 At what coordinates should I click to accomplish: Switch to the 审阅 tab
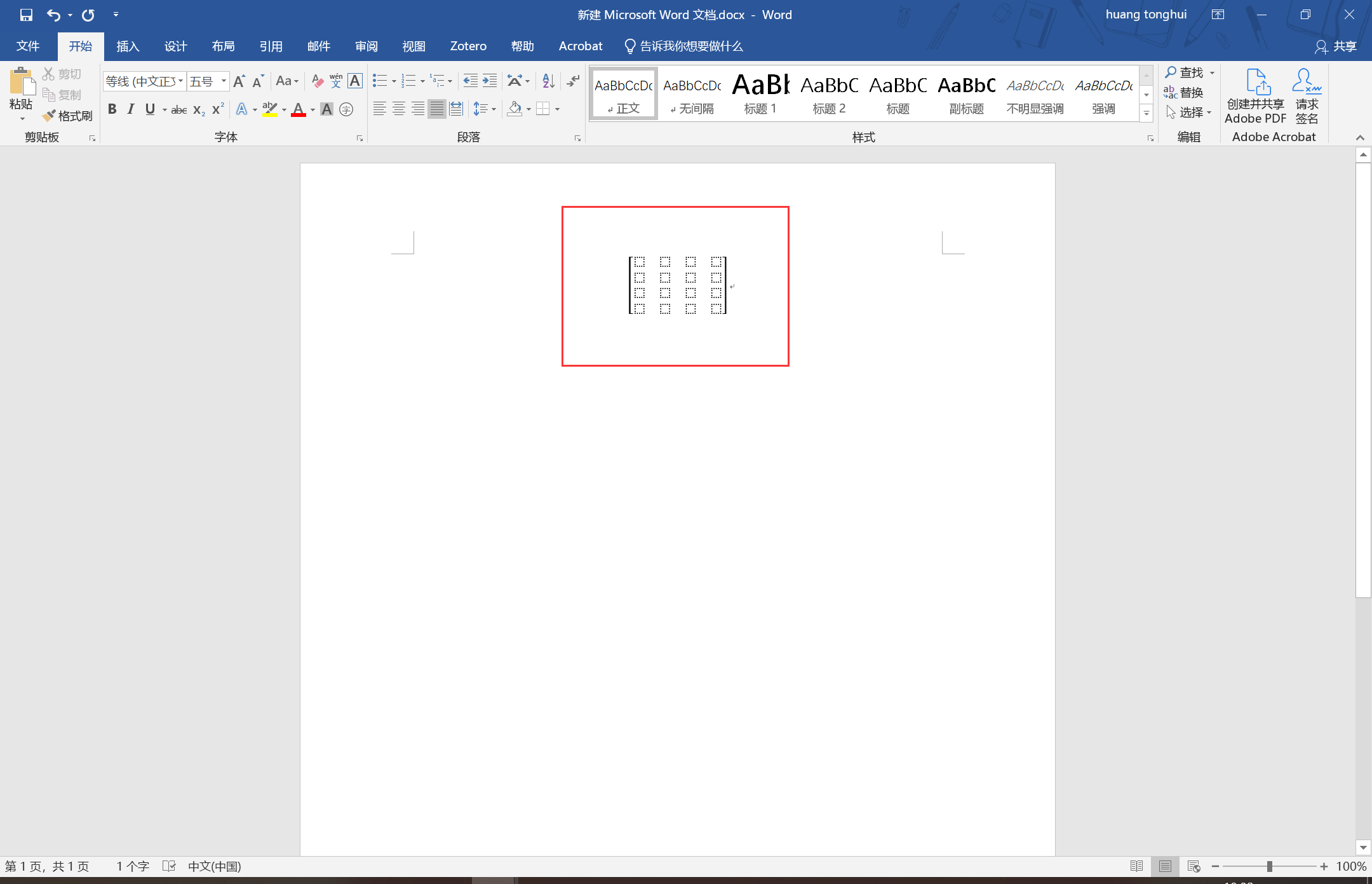[366, 46]
